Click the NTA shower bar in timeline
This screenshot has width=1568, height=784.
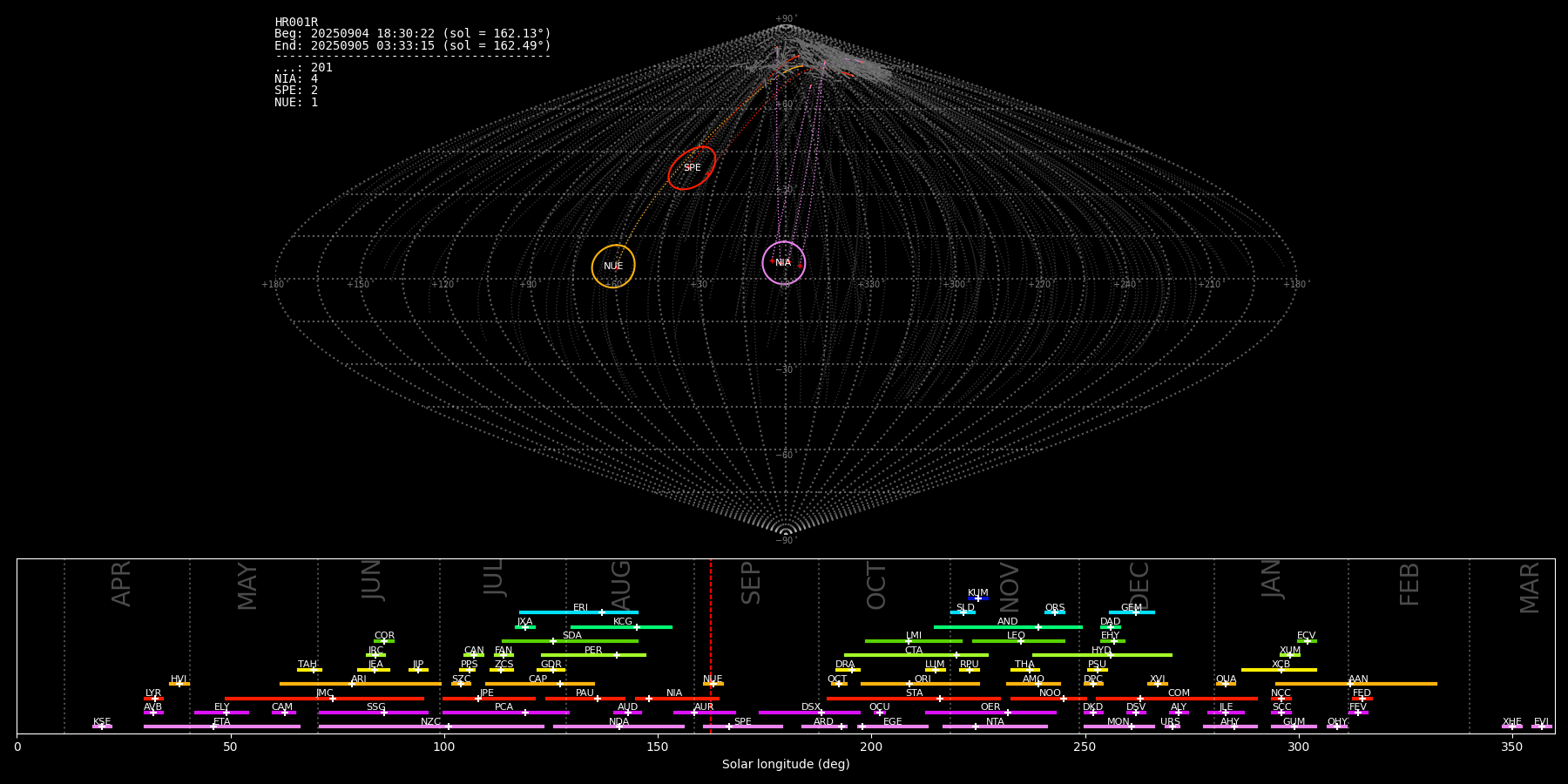[x=995, y=727]
